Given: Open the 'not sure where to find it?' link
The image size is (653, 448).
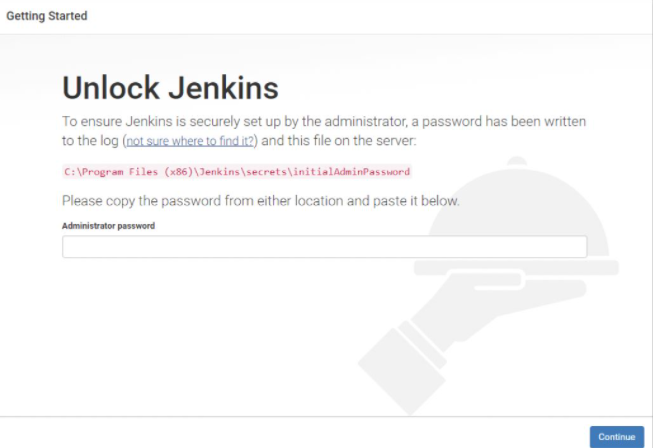Looking at the screenshot, I should pos(190,141).
